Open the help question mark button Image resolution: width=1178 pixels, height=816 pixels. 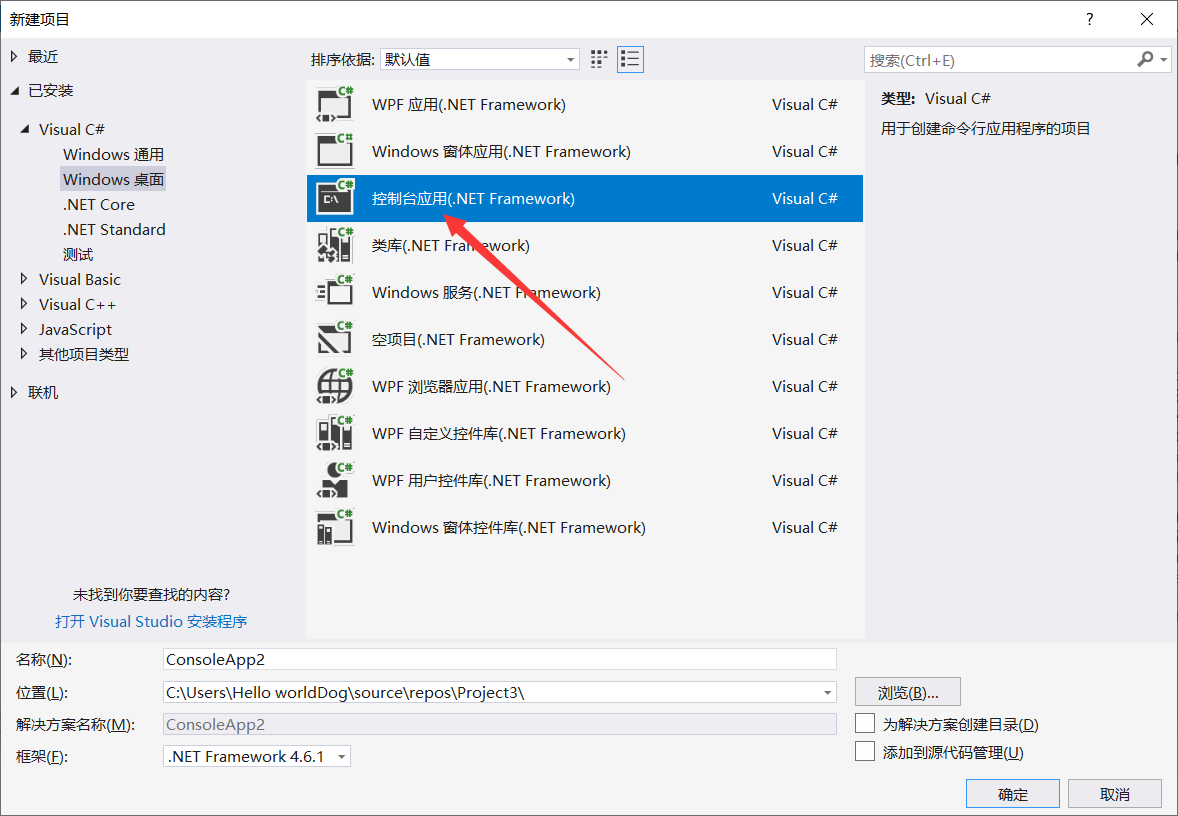1089,19
